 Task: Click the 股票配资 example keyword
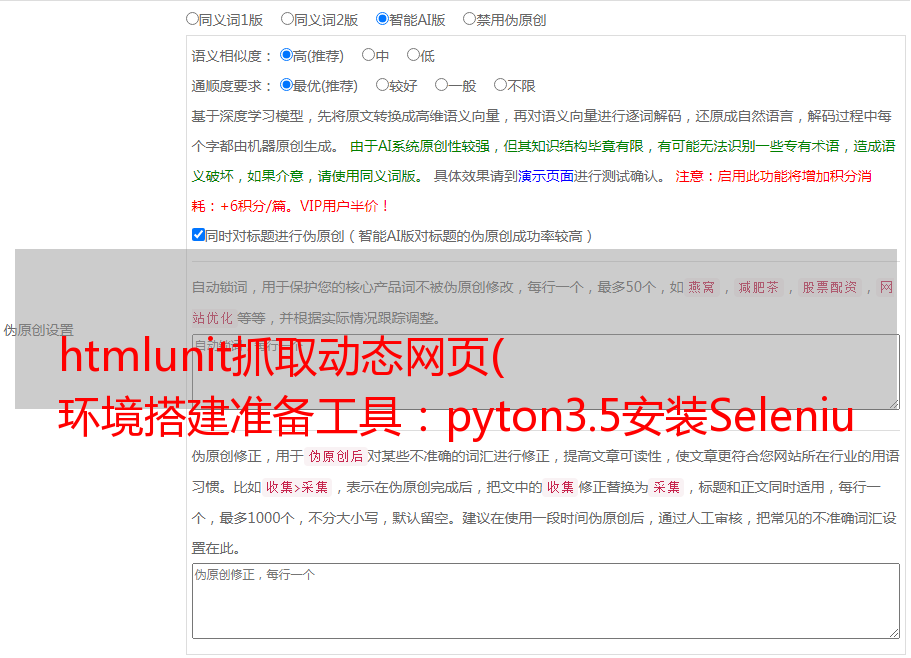tap(830, 287)
